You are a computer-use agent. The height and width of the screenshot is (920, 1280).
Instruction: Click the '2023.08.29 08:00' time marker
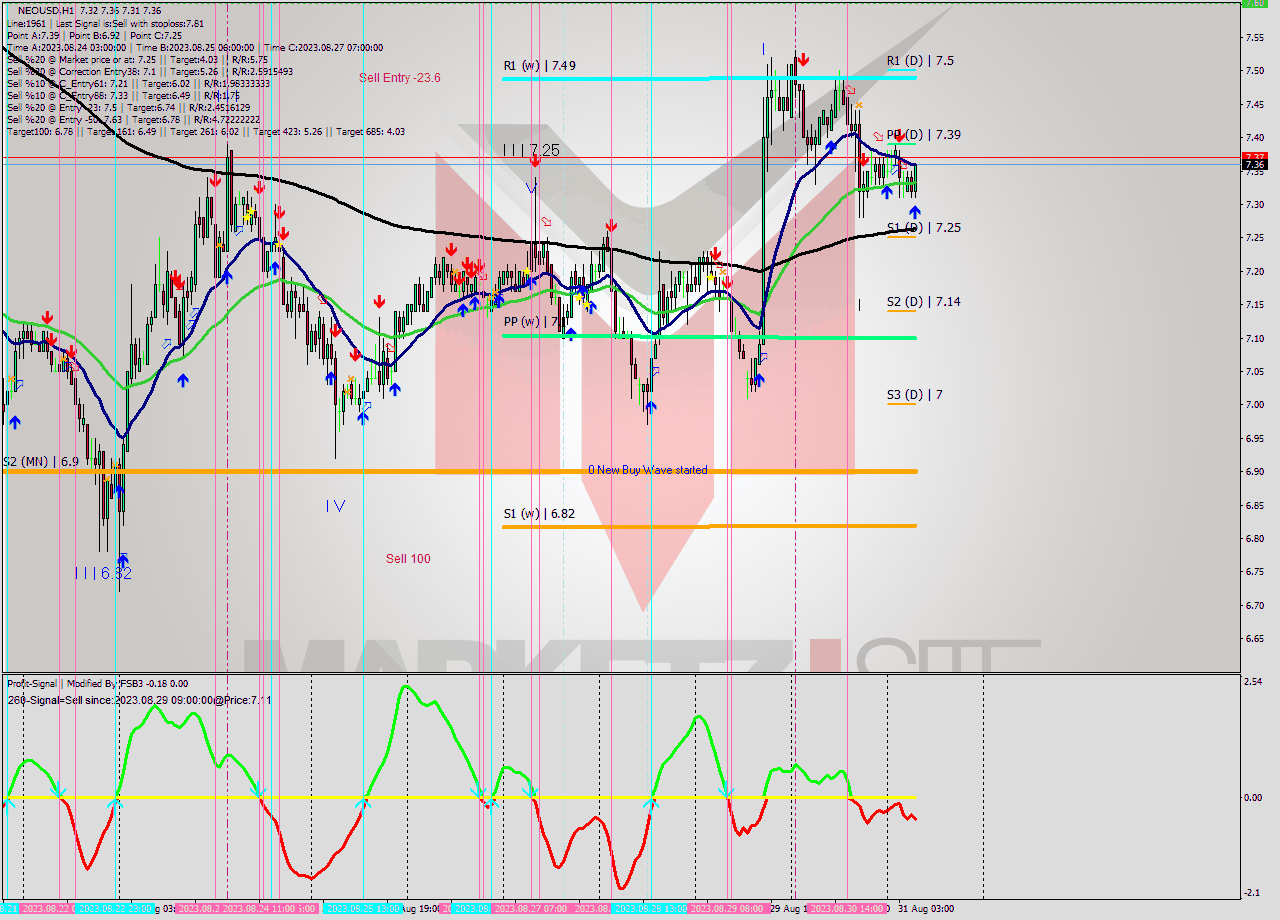pyautogui.click(x=728, y=908)
